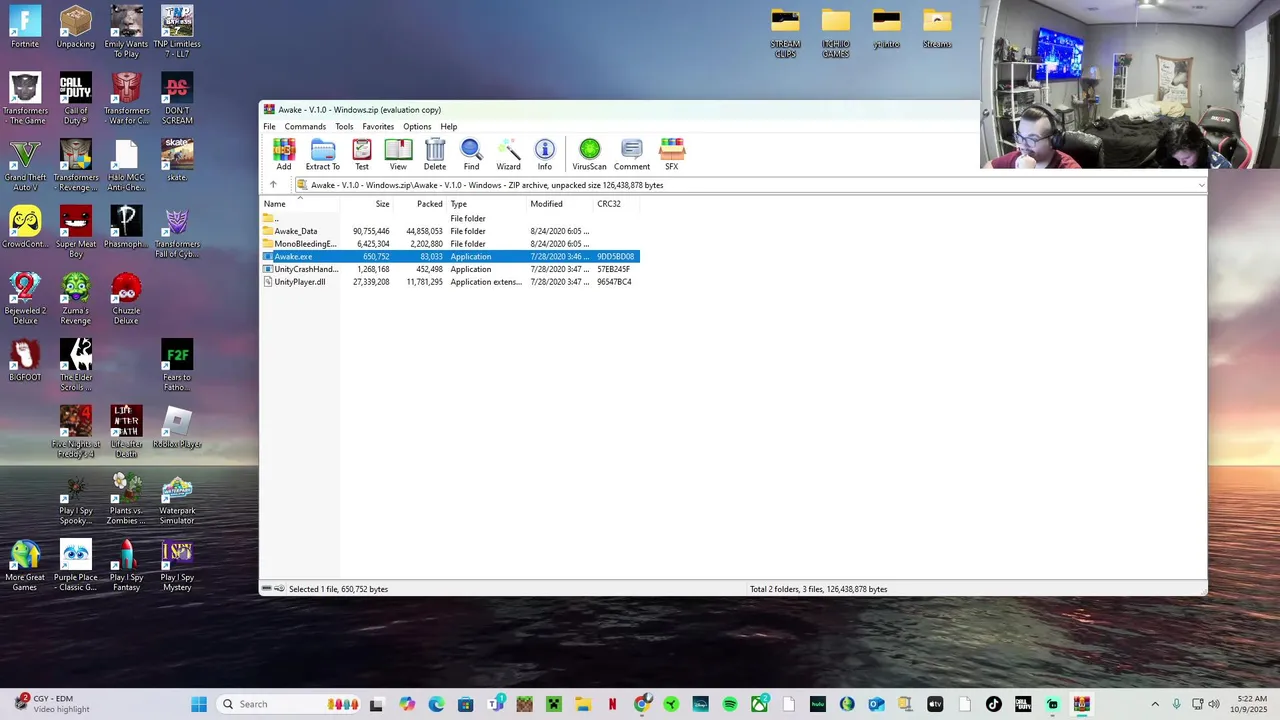1280x720 pixels.
Task: Select the Awake.exe file row
Action: pyautogui.click(x=450, y=257)
